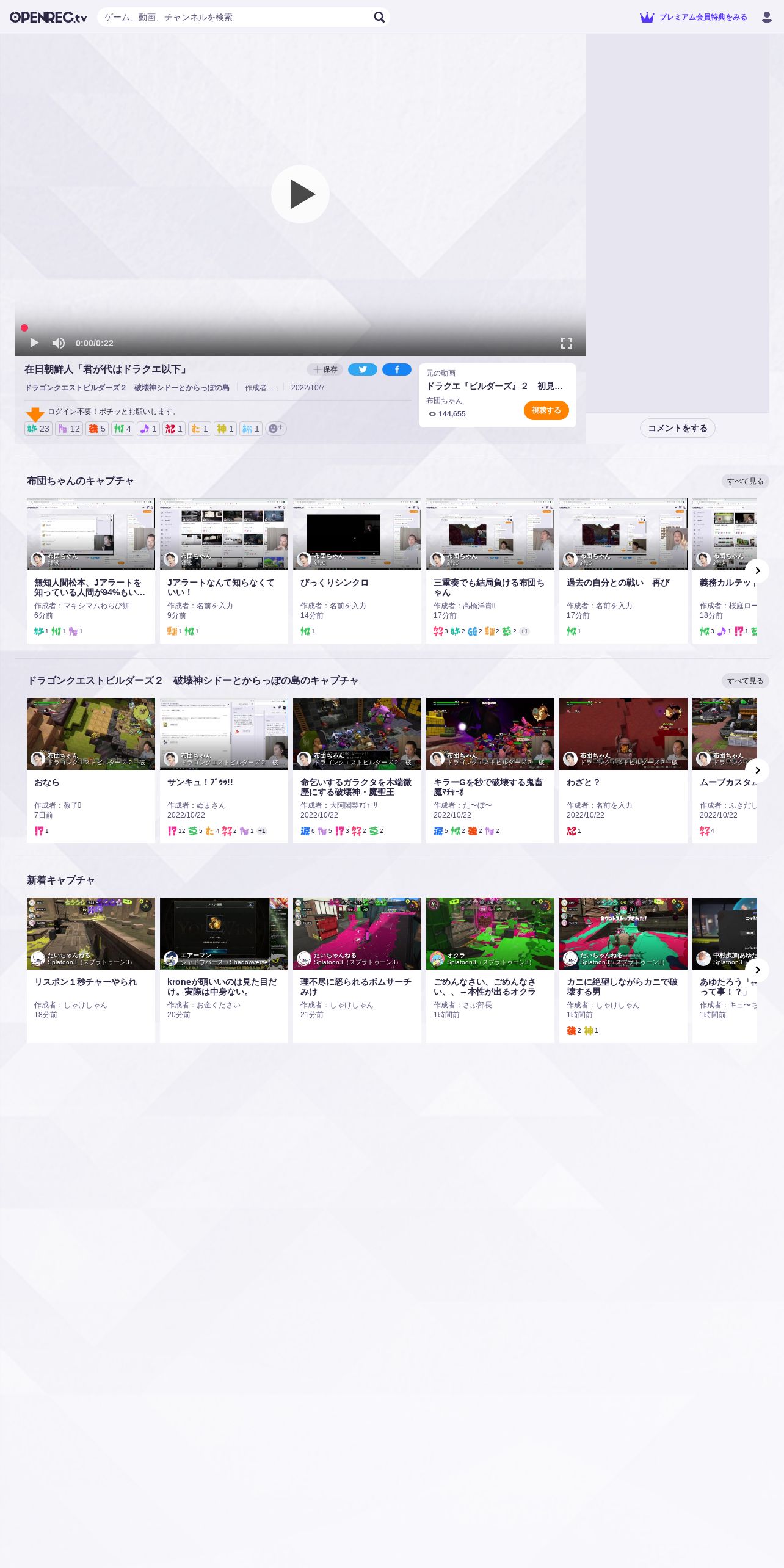Open カニに絶望しながらカニで破壊する男 capture

(x=622, y=987)
